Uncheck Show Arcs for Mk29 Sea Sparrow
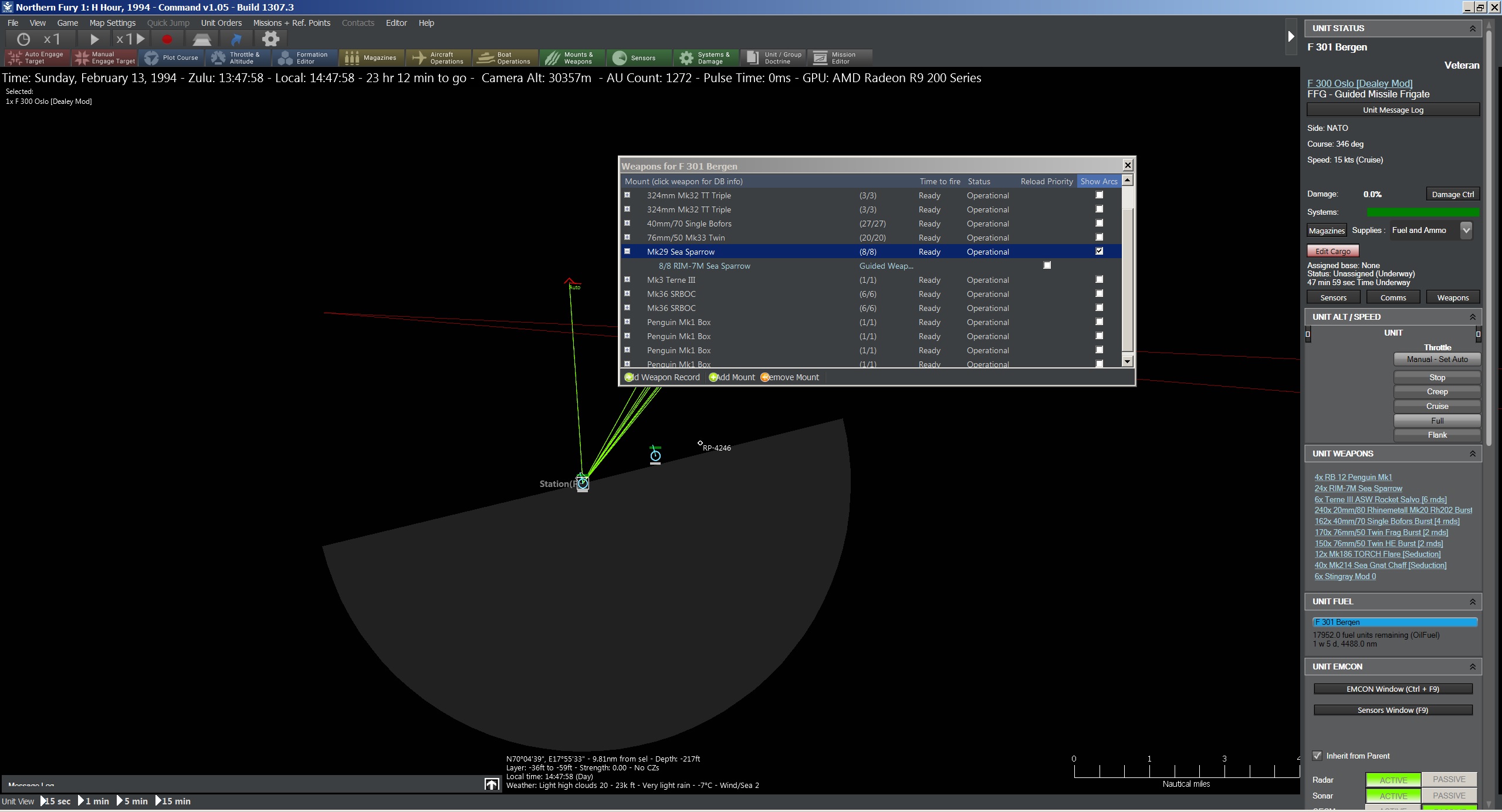1502x812 pixels. pos(1100,251)
